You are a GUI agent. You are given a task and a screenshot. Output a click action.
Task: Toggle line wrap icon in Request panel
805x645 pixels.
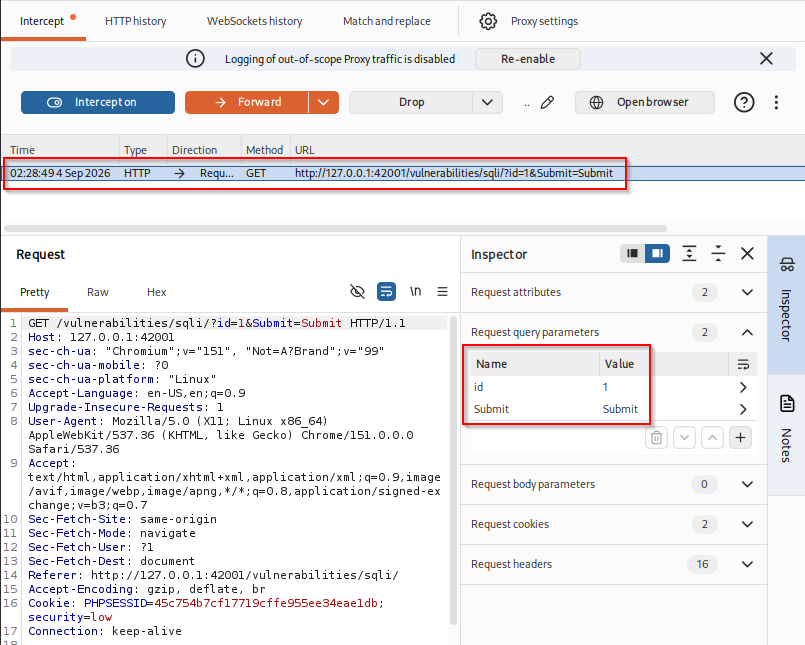[x=386, y=292]
